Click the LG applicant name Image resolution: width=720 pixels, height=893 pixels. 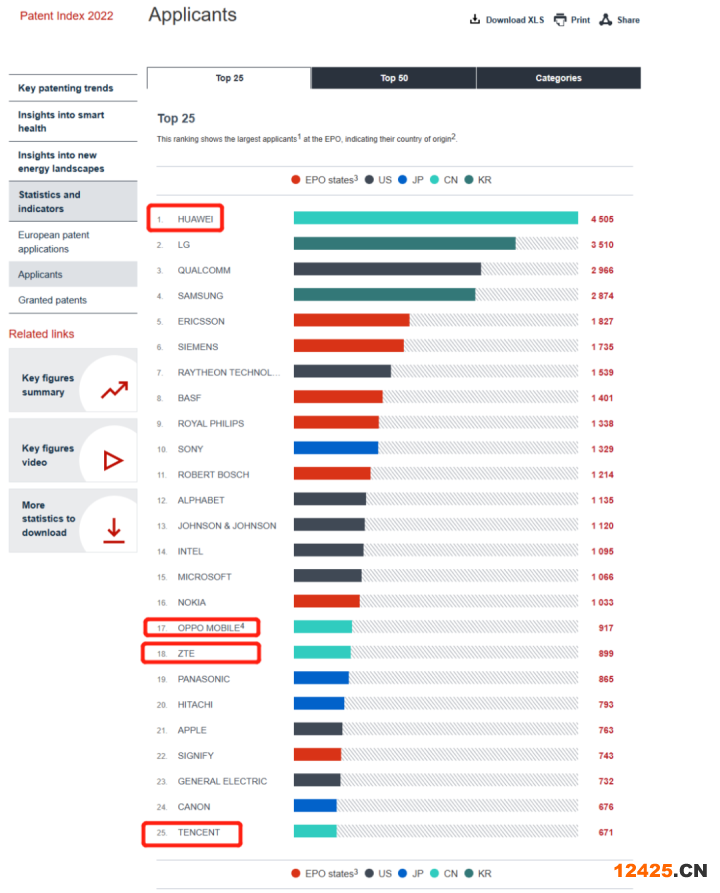(183, 245)
